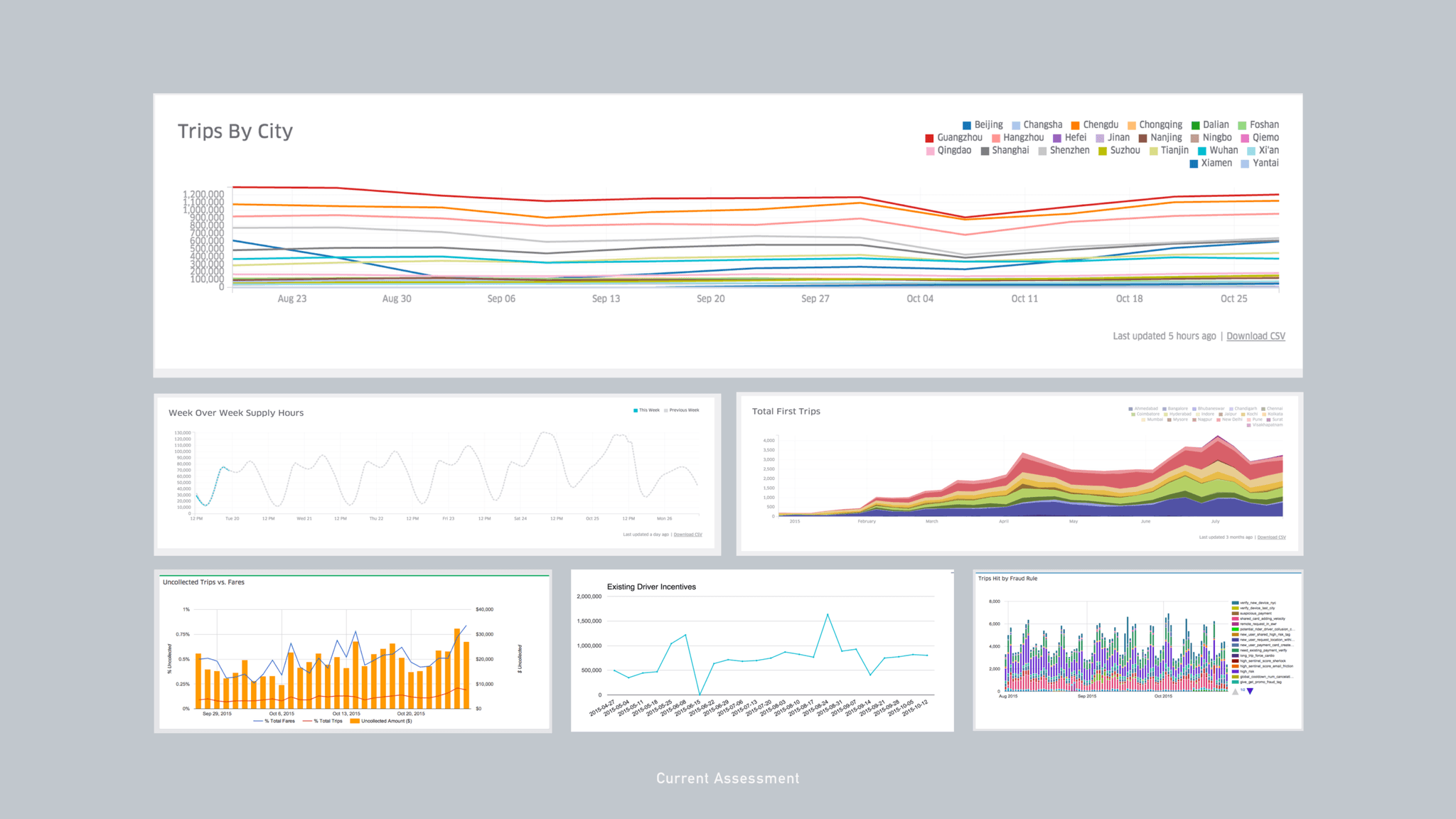Click the Week Over Week Supply Hours title
The width and height of the screenshot is (1456, 819).
click(x=236, y=412)
